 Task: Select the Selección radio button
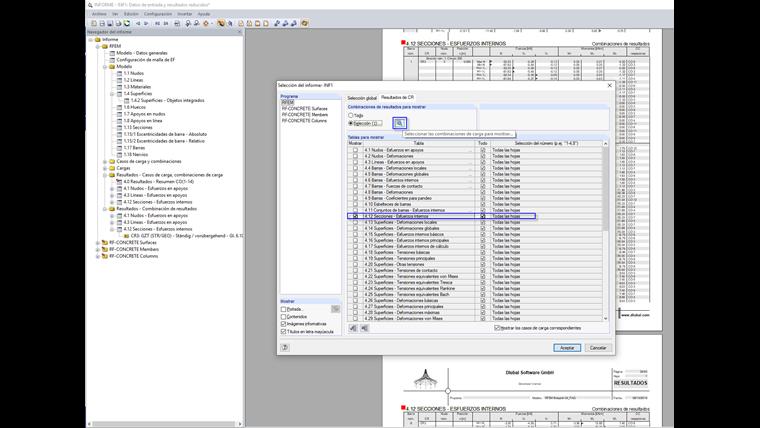[x=350, y=123]
